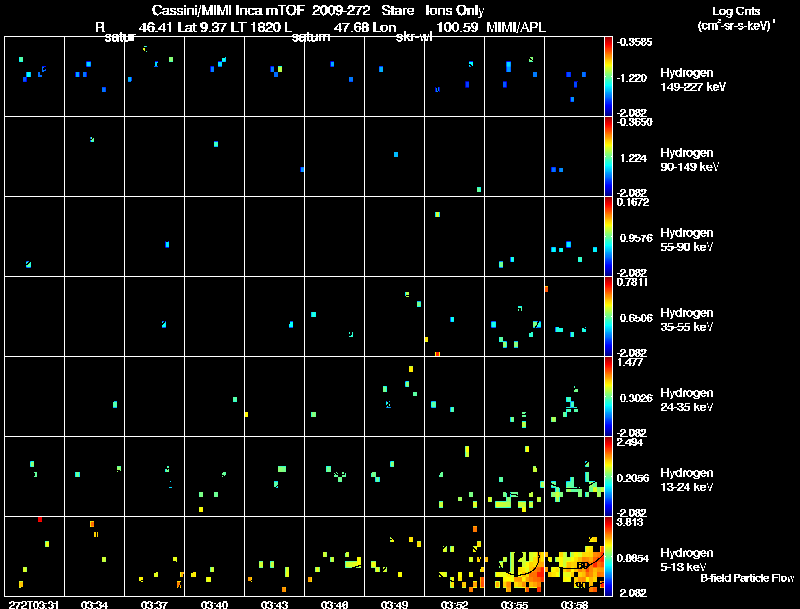Screen dimensions: 800x609
Task: Click the 0.6506 colorbar value
Action: tap(636, 318)
